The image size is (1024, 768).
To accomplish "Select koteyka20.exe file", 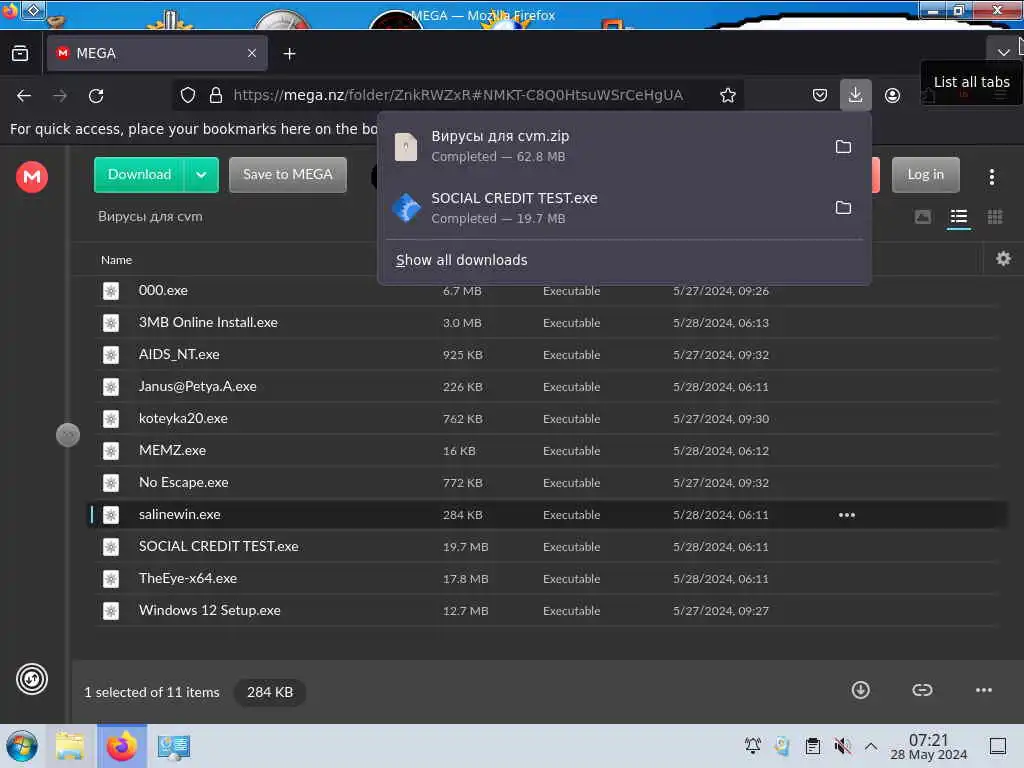I will 549,419.
